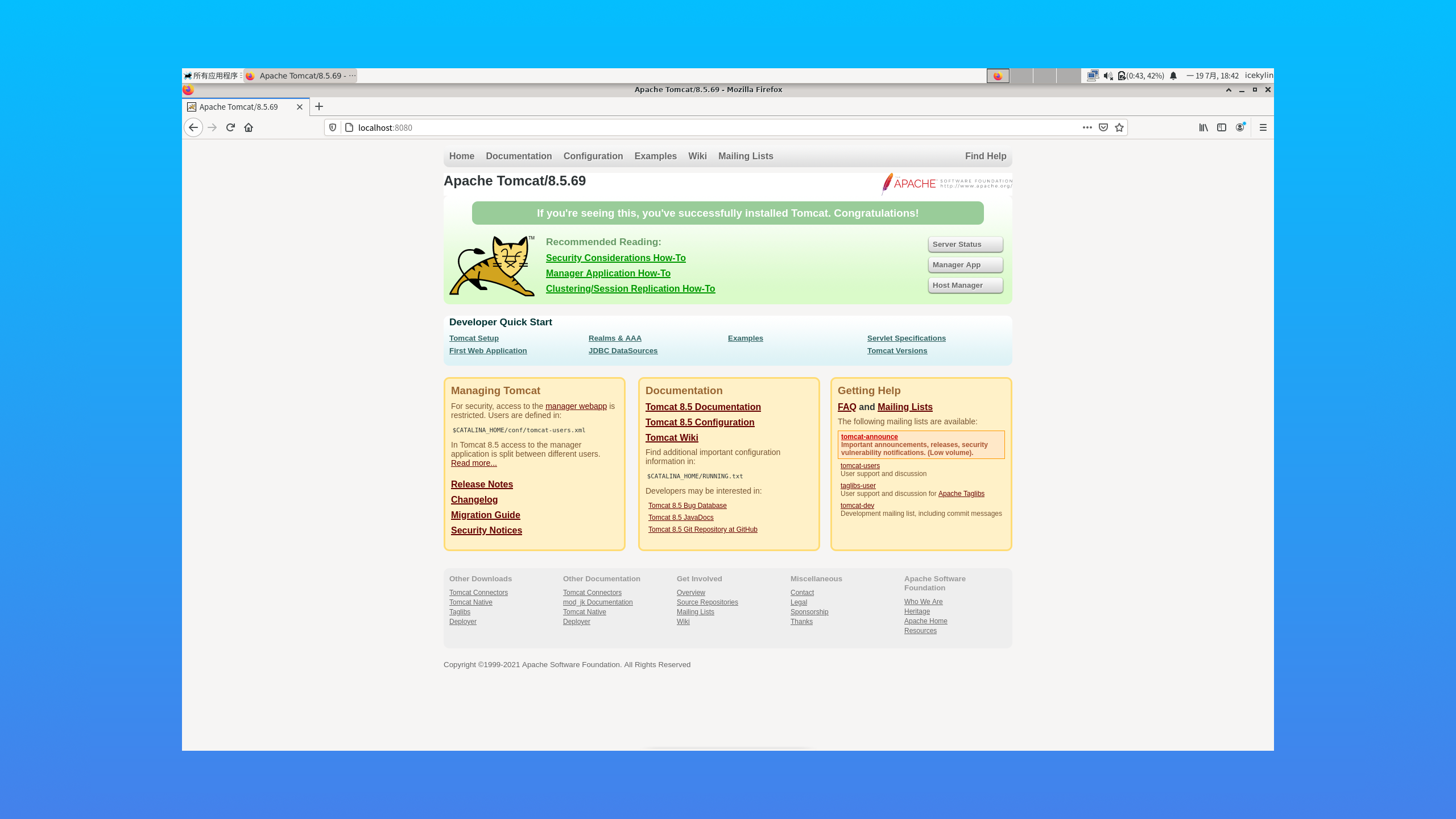
Task: Open Firefox account avatar icon
Action: (x=1240, y=127)
